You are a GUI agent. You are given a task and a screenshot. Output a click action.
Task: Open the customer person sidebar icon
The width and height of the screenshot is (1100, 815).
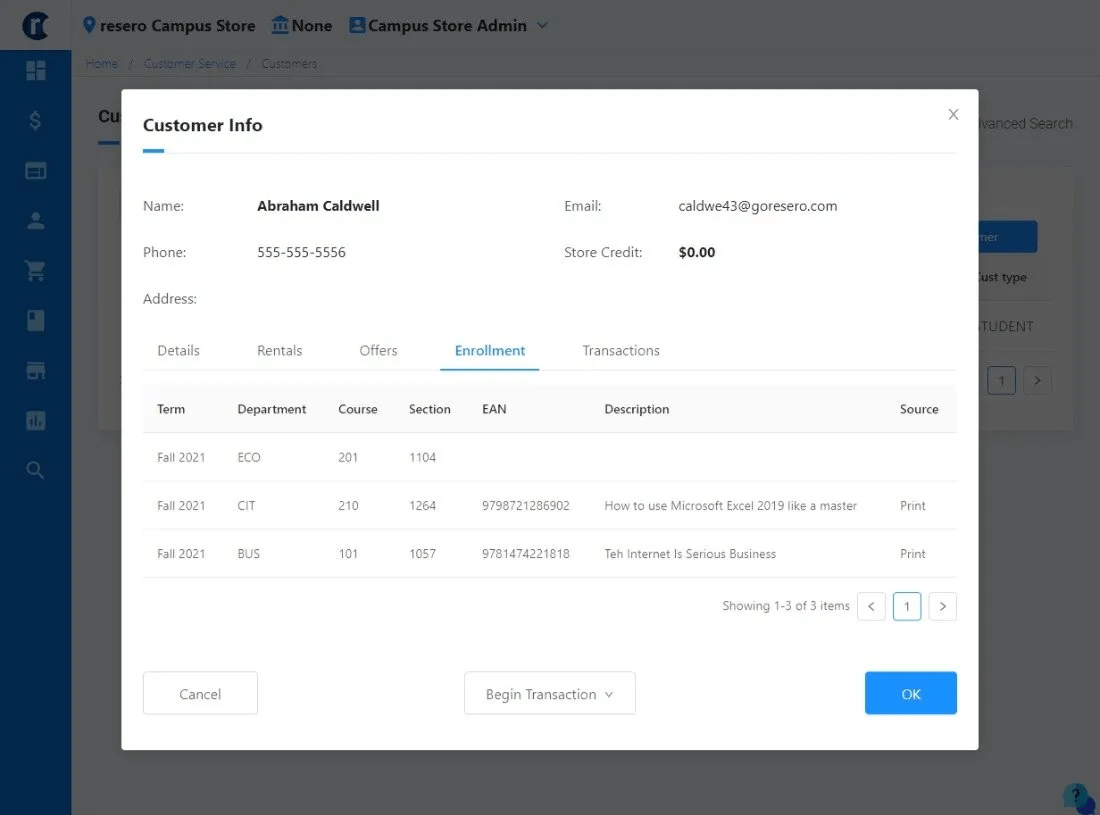pos(35,221)
